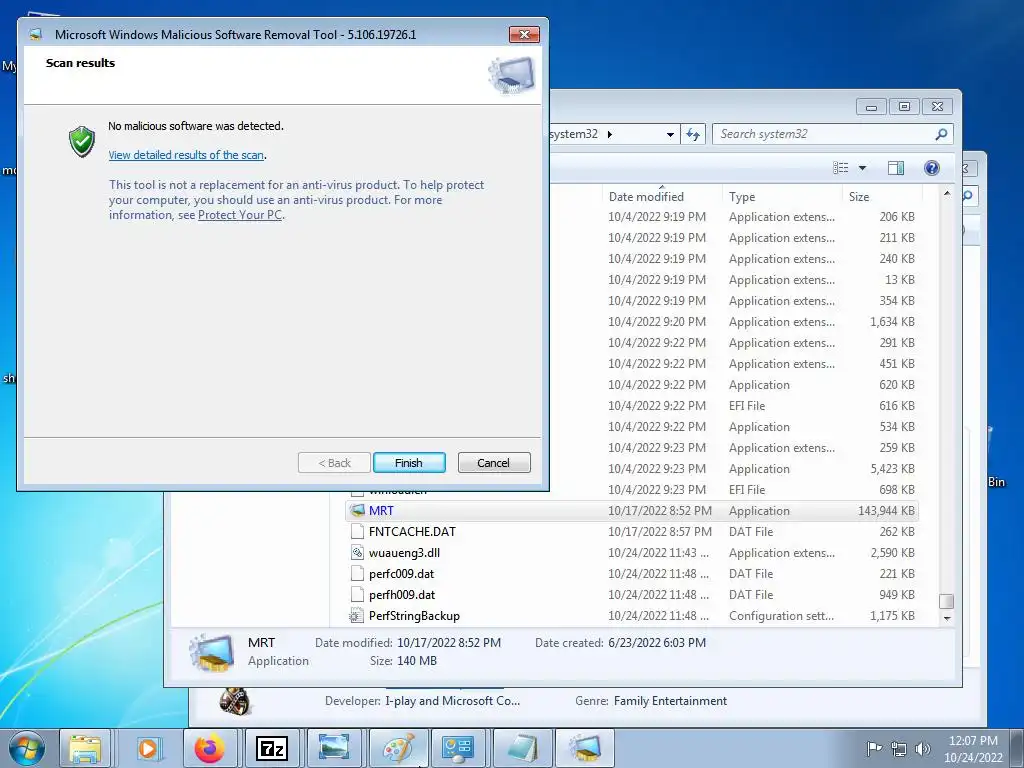Open Windows Explorer from taskbar
This screenshot has height=768, width=1024.
[x=86, y=748]
